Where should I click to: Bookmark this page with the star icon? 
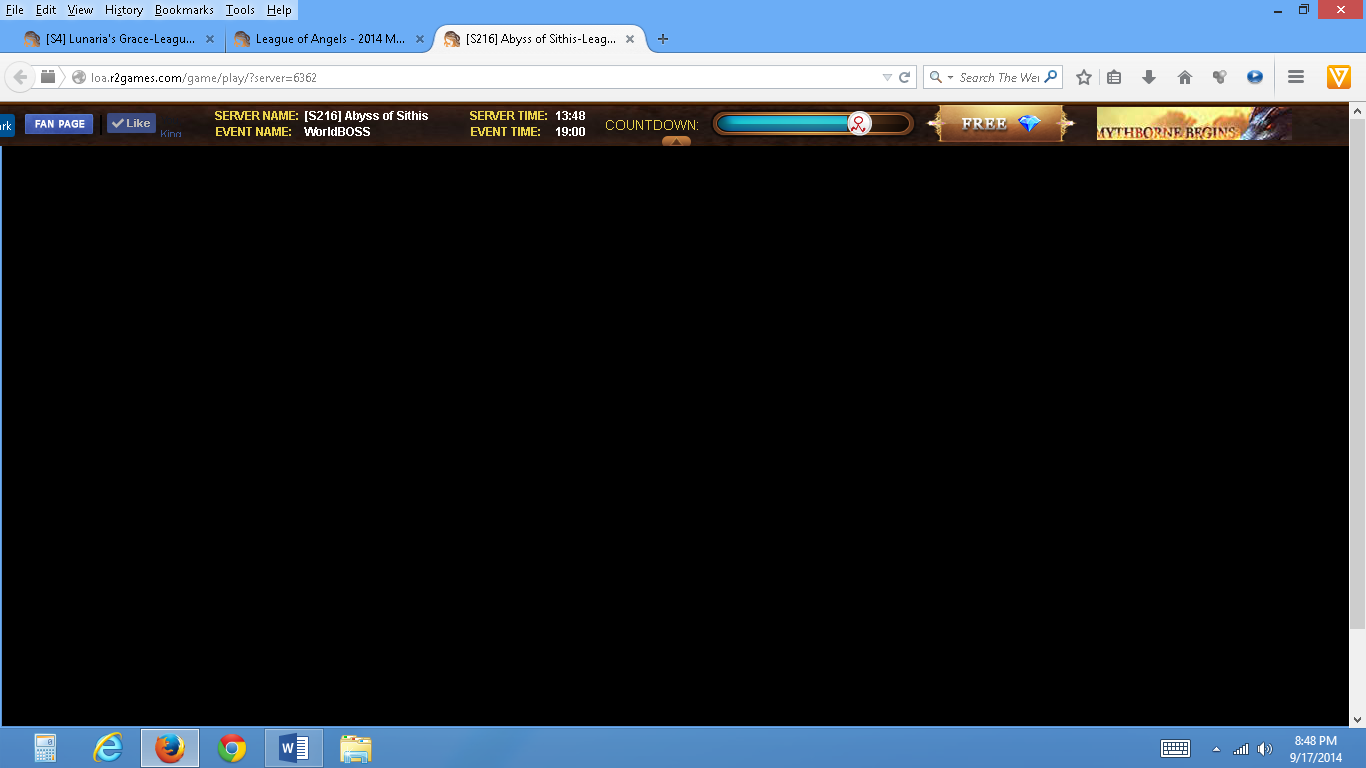pyautogui.click(x=1084, y=77)
